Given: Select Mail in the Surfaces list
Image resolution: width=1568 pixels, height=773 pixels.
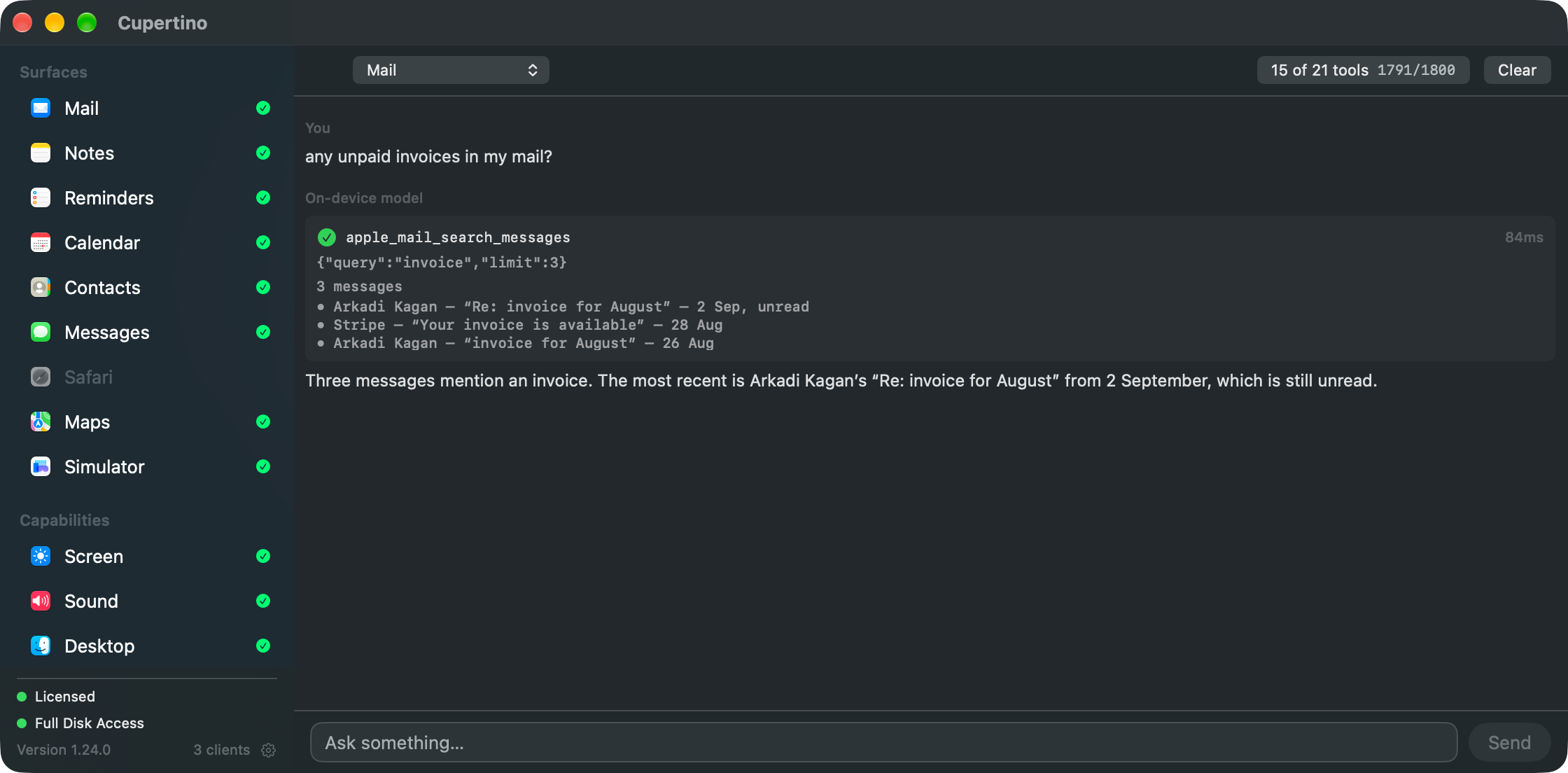Looking at the screenshot, I should (x=147, y=108).
